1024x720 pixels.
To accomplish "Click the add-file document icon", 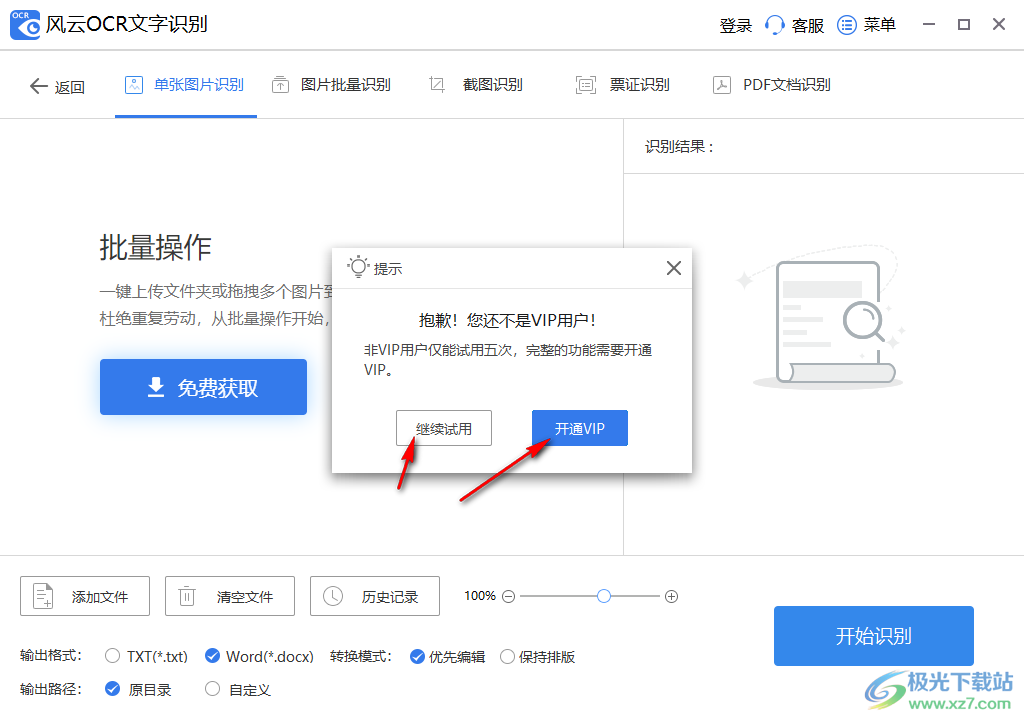I will click(x=43, y=596).
